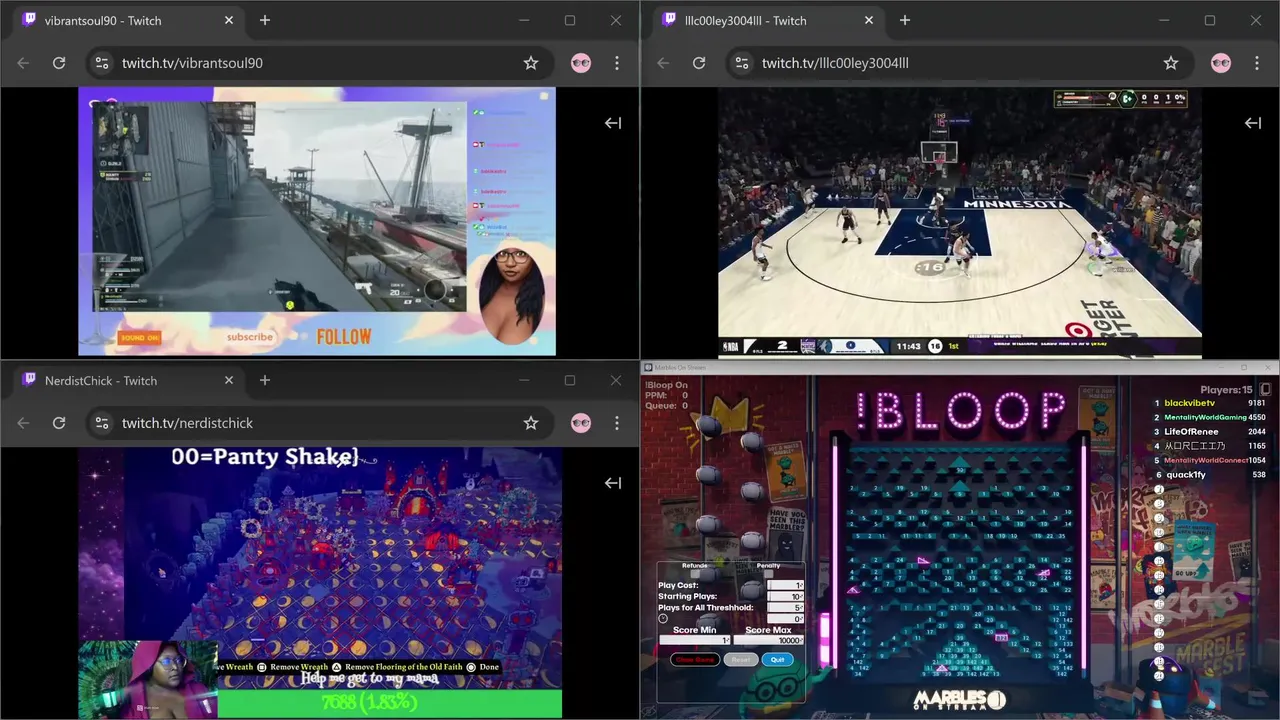Edit the Plays for All Threshhold field
The height and width of the screenshot is (720, 1280).
click(x=785, y=607)
